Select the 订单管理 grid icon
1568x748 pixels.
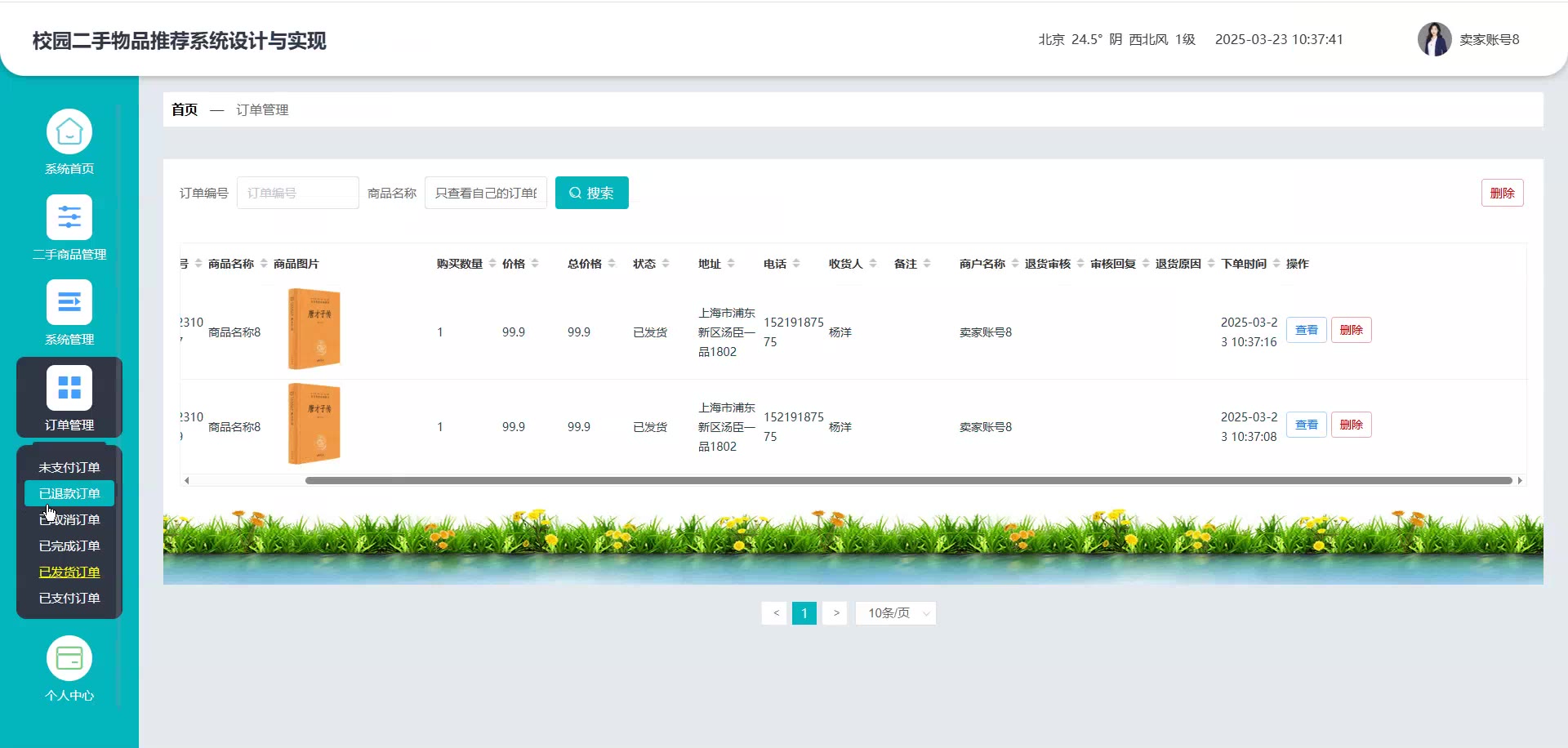click(69, 388)
